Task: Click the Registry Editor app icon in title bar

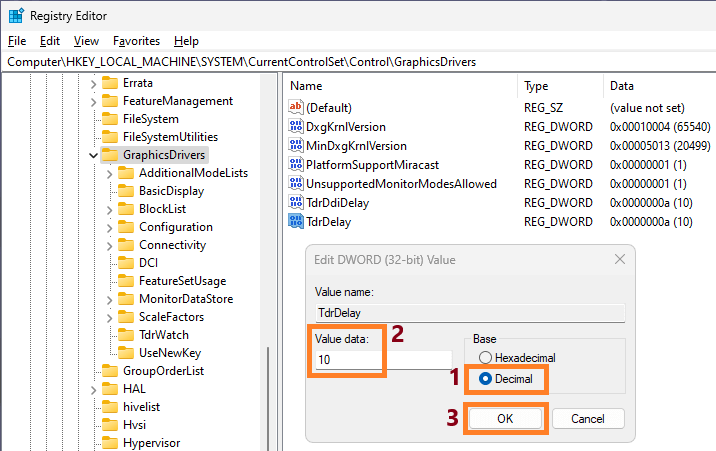Action: pyautogui.click(x=17, y=15)
